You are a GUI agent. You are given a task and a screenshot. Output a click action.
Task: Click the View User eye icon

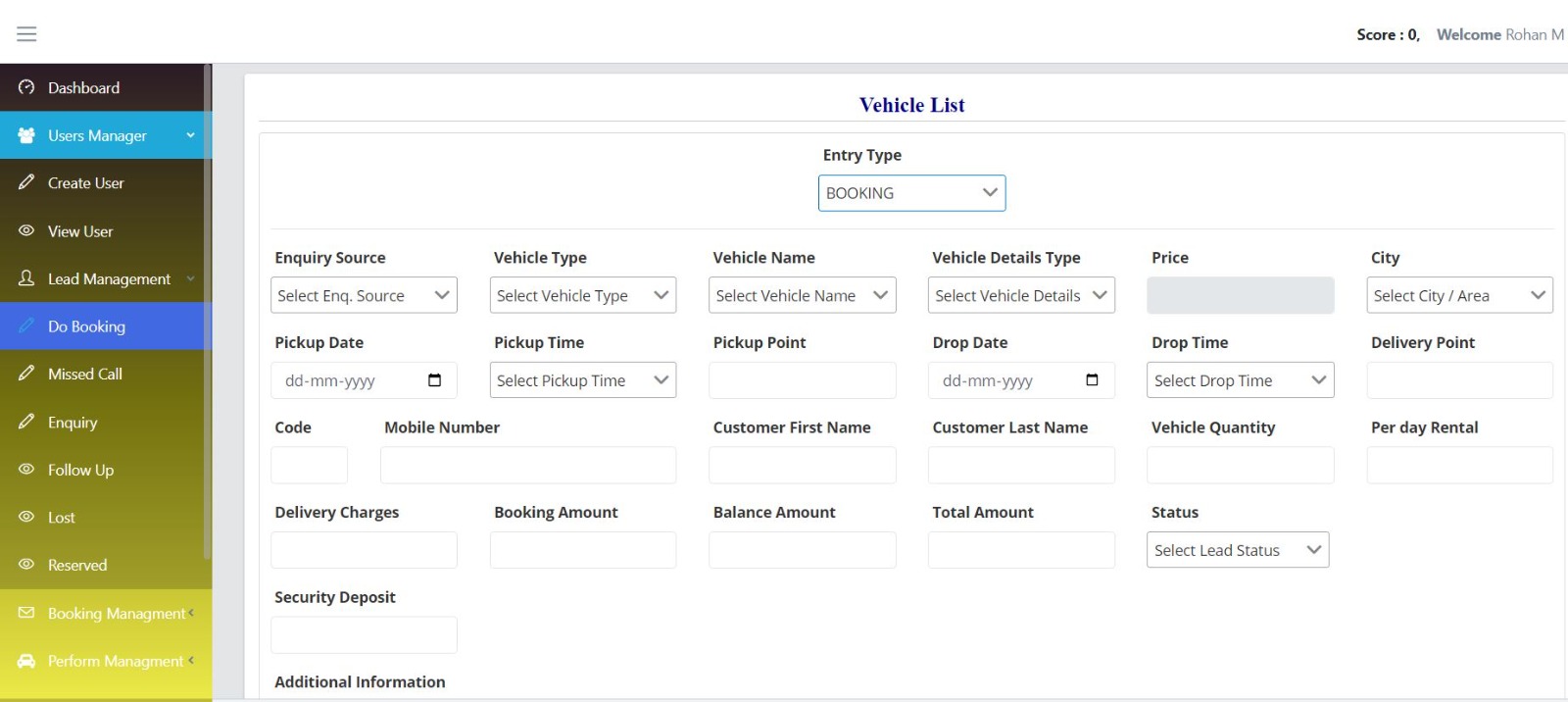(26, 231)
